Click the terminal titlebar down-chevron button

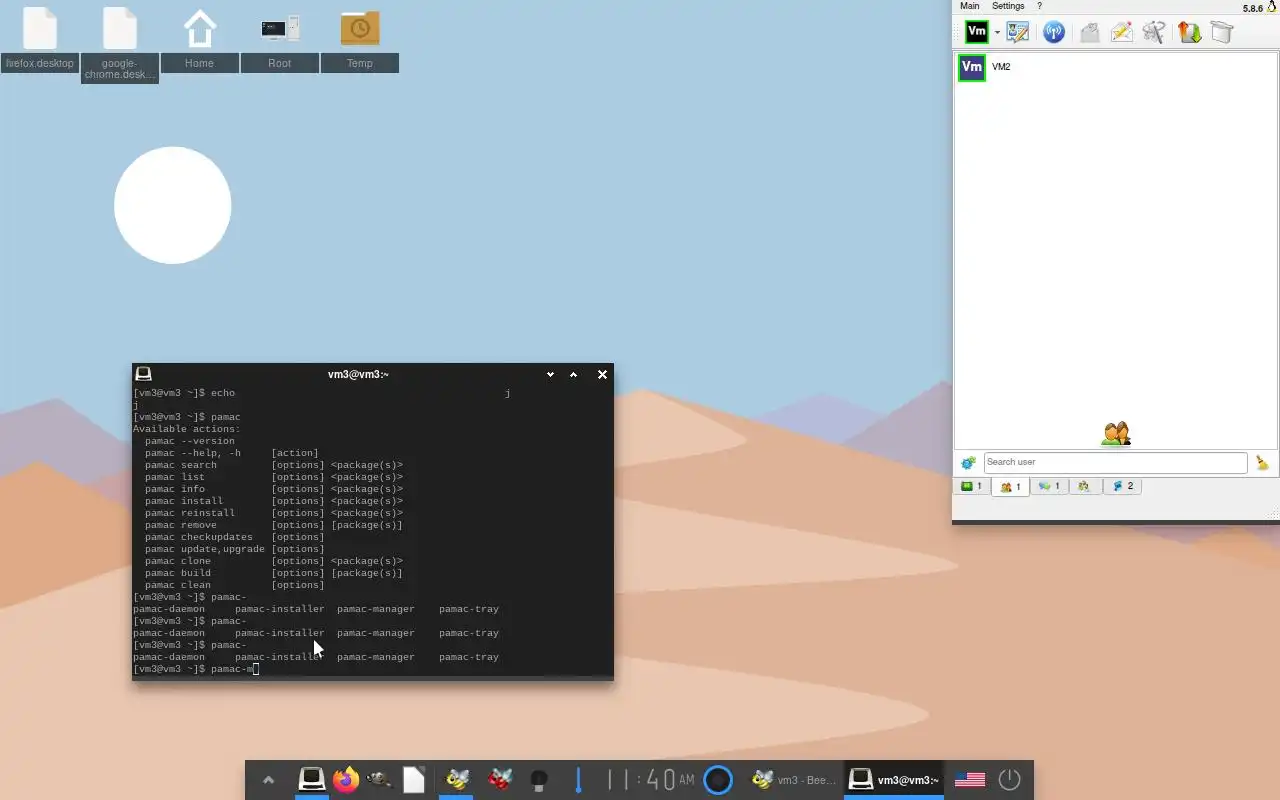tap(550, 374)
